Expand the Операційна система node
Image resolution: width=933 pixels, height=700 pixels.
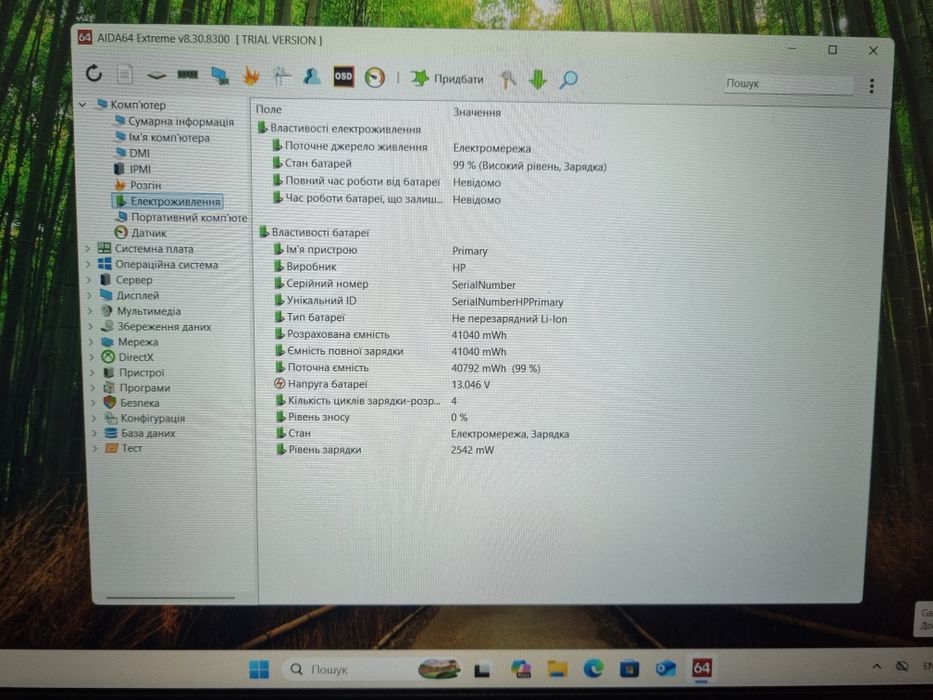tap(89, 264)
